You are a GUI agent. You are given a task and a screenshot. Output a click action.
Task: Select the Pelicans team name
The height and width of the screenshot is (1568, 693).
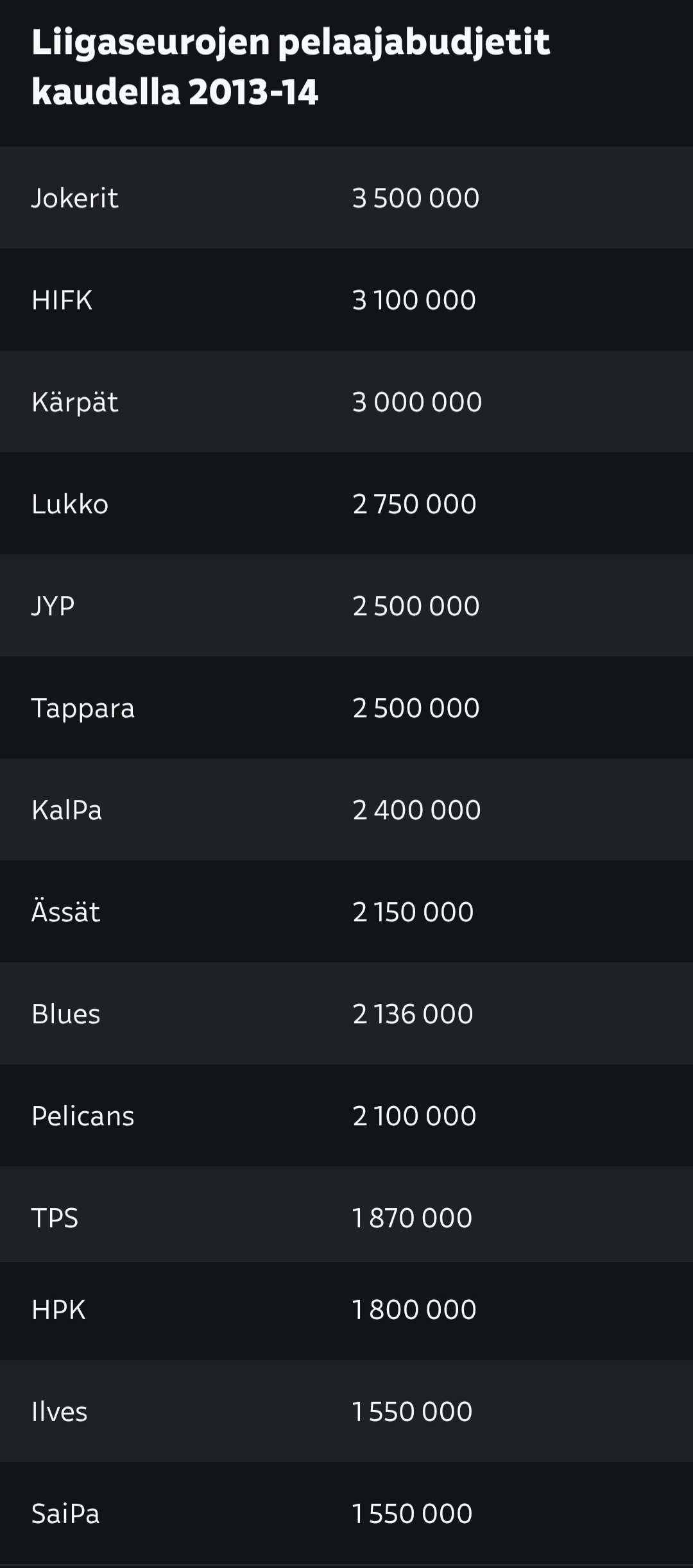tap(83, 1116)
